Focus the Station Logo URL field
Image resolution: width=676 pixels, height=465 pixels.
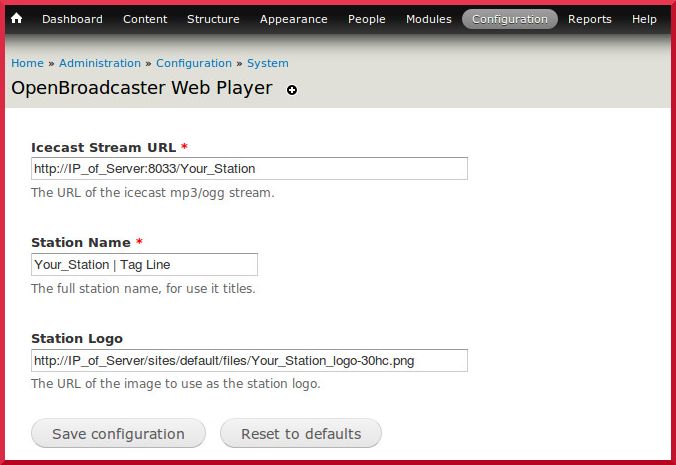(249, 360)
